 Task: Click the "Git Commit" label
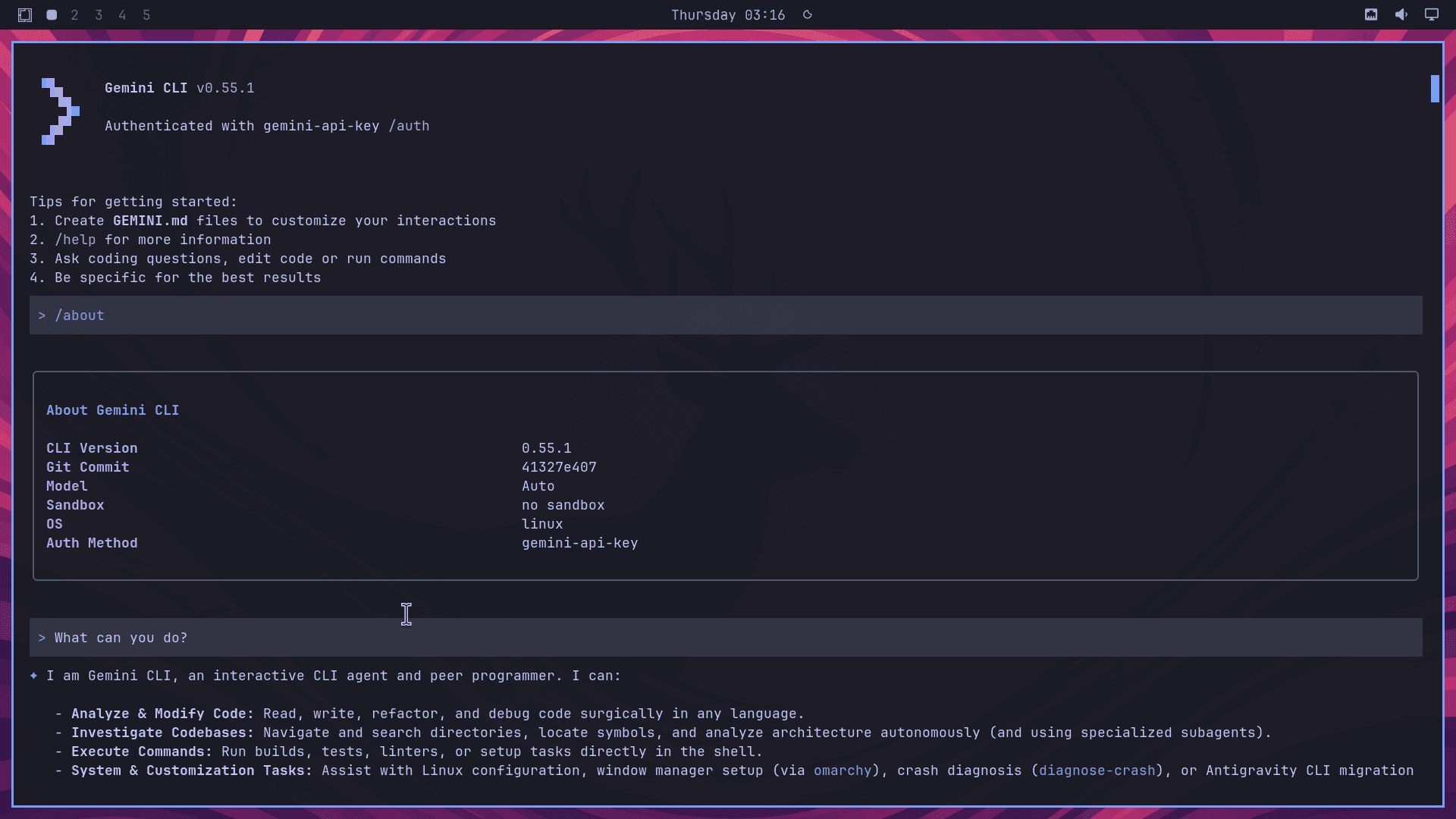[x=87, y=467]
